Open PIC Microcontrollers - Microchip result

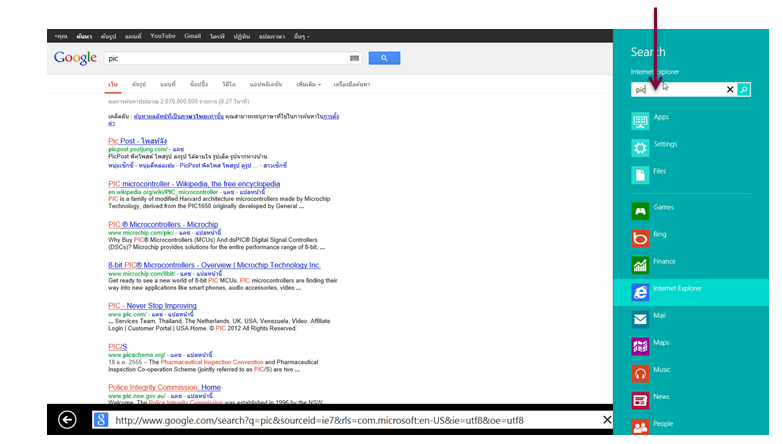(163, 224)
